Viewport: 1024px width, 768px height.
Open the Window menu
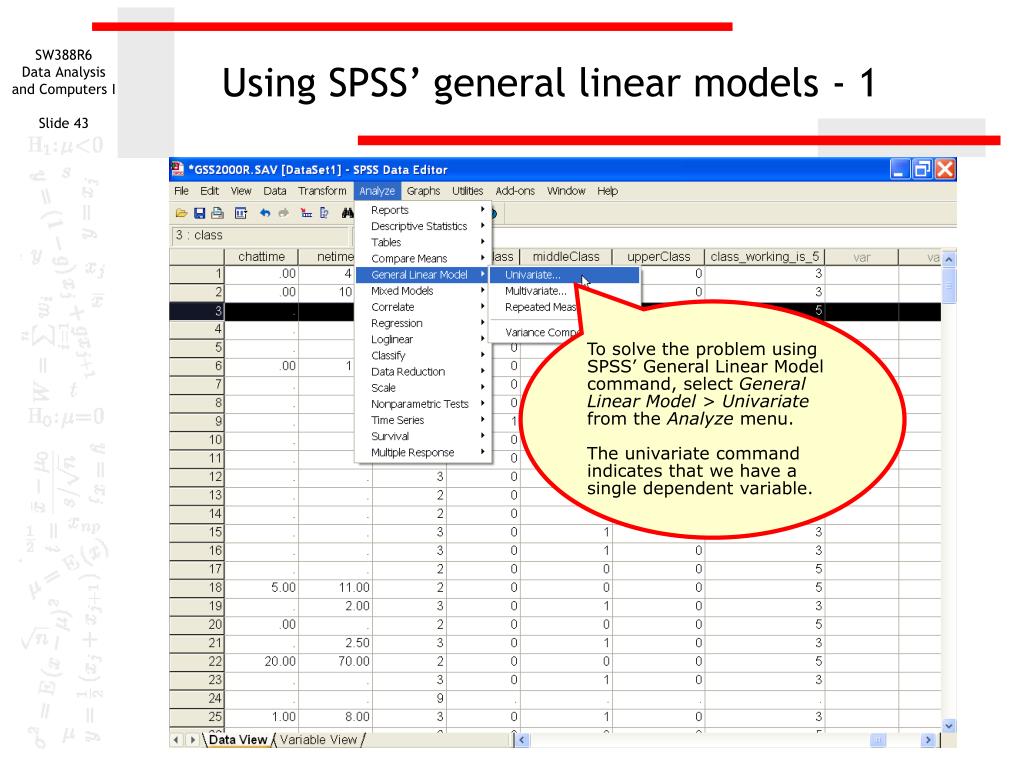pos(566,191)
